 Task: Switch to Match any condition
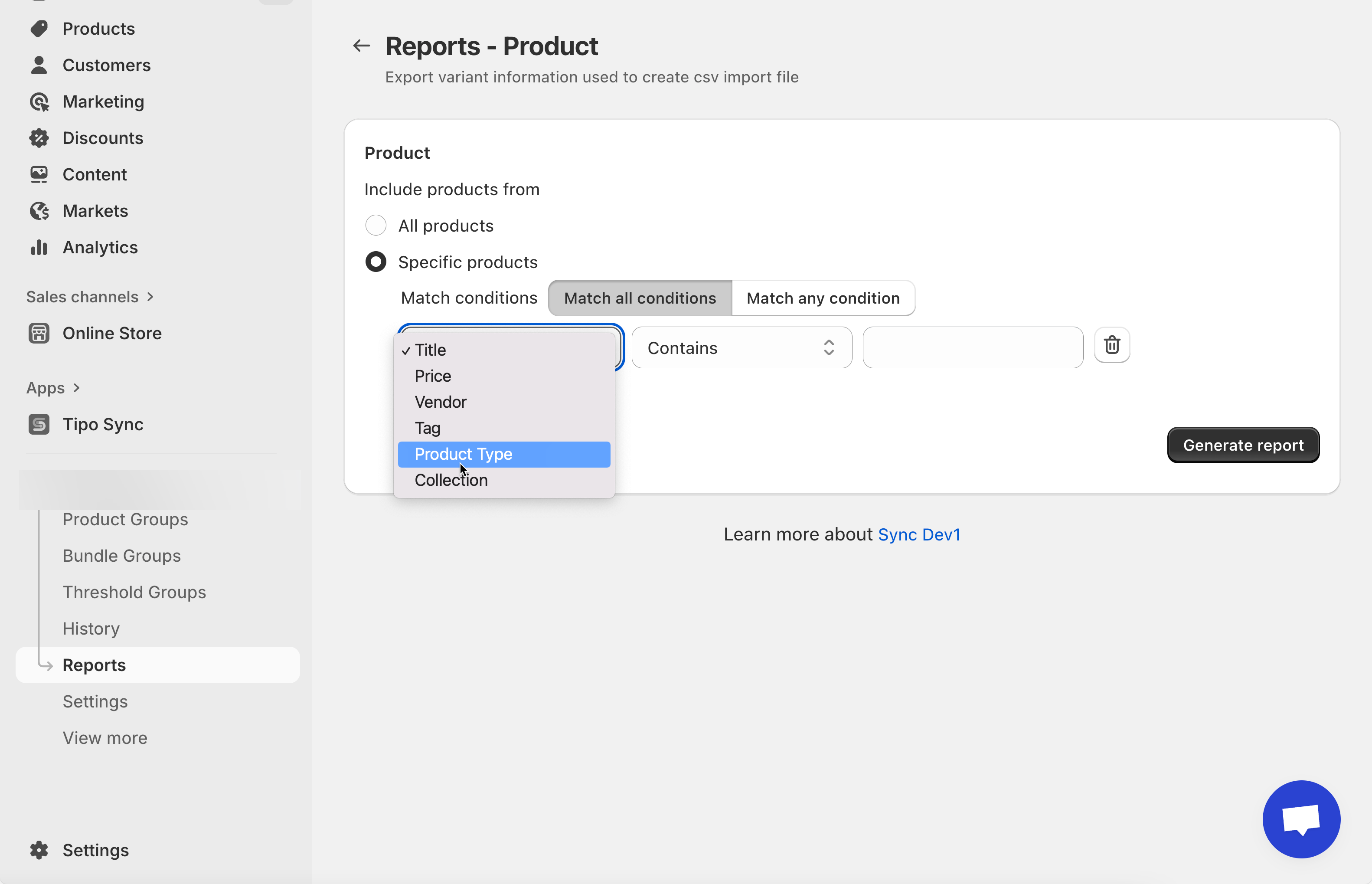822,298
